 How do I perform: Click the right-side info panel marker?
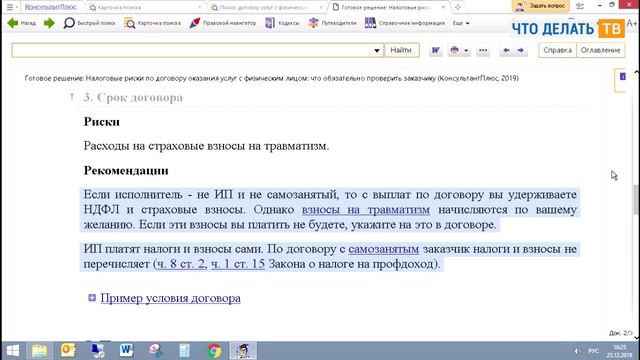click(x=622, y=77)
